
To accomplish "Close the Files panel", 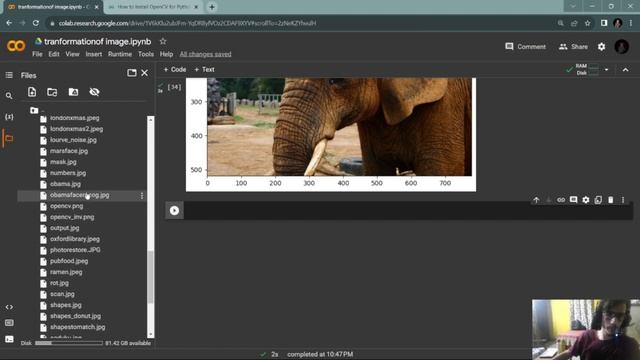I will (144, 73).
